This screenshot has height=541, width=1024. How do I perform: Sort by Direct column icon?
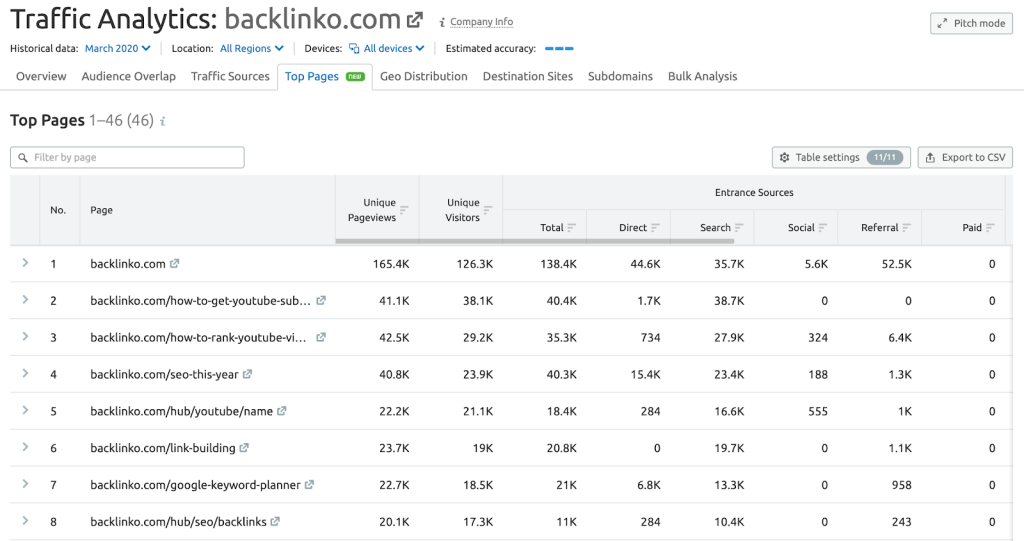(655, 227)
